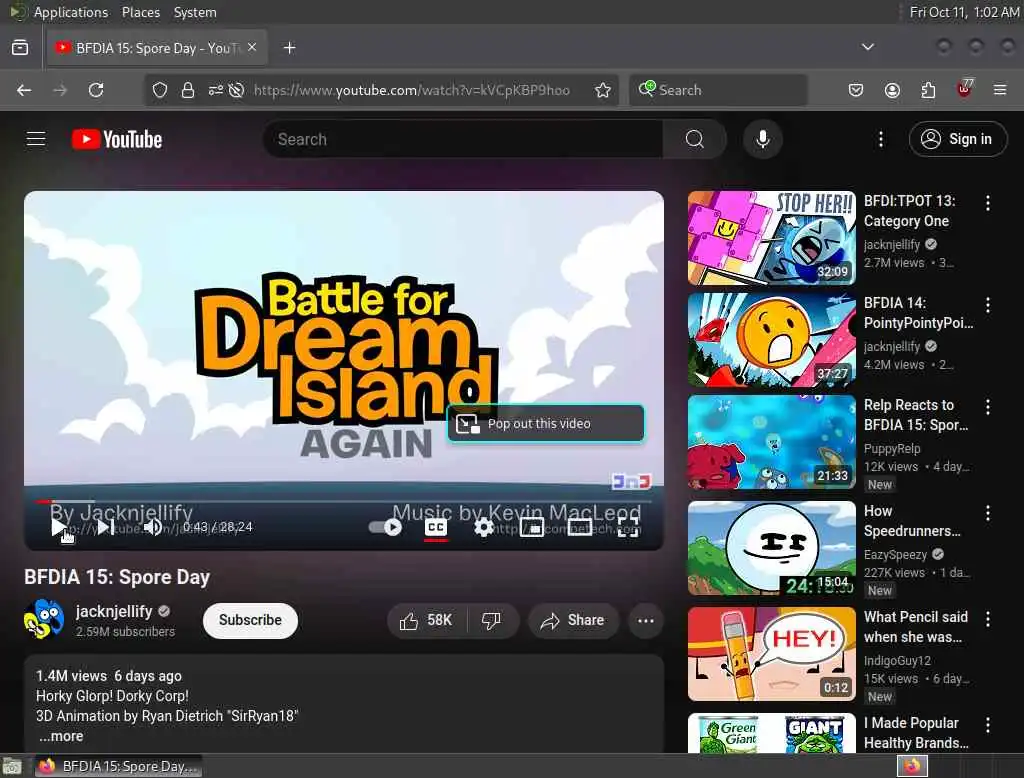Open menu for Relp Reacts video
Image resolution: width=1024 pixels, height=778 pixels.
[x=987, y=407]
